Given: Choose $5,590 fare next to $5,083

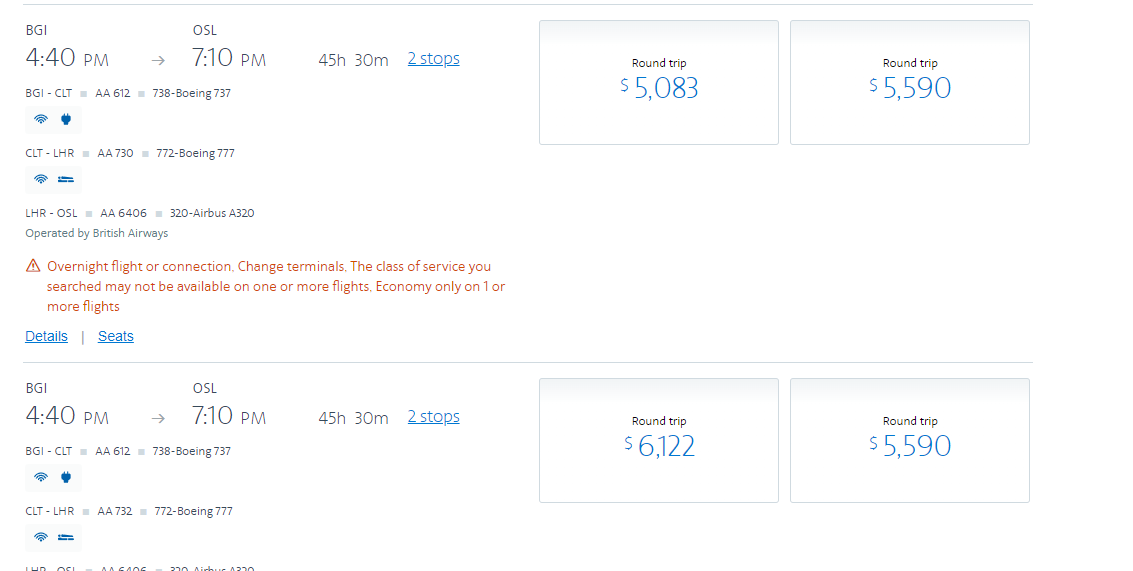Looking at the screenshot, I should tap(910, 82).
